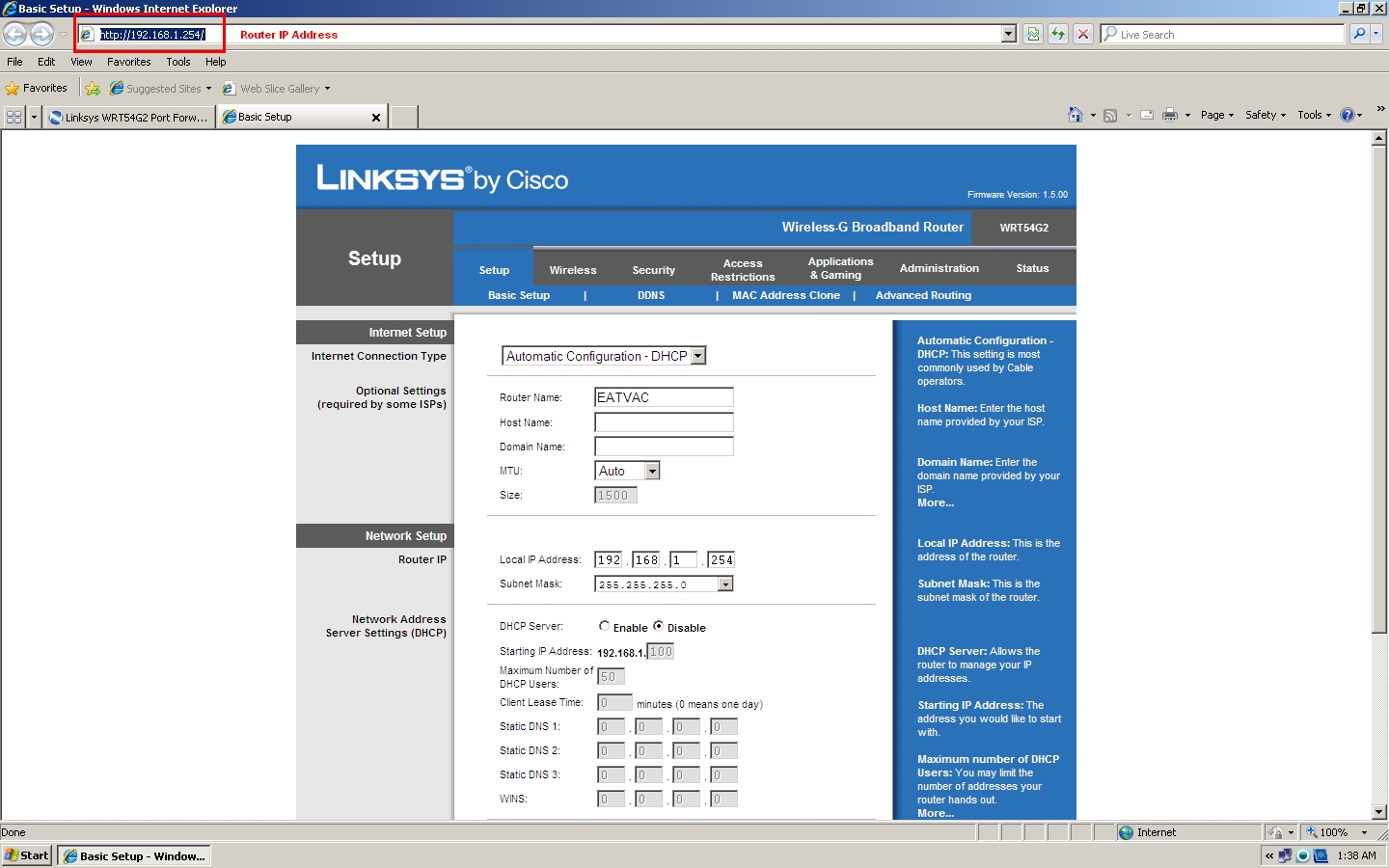Click the Basic Setup taskbar button
Screen dimensions: 1389x868
click(x=134, y=855)
